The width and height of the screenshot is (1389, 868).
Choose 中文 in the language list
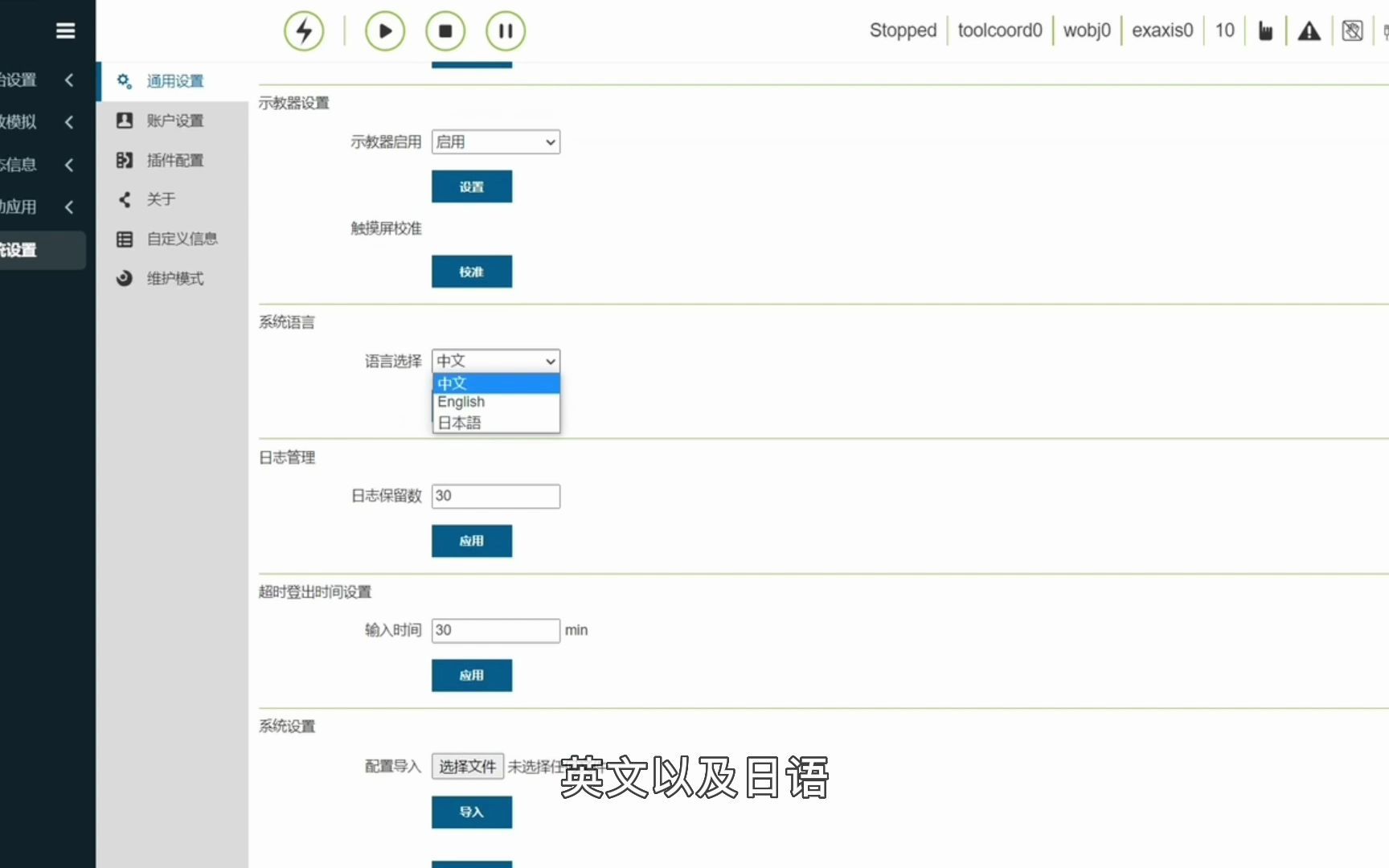tap(496, 383)
